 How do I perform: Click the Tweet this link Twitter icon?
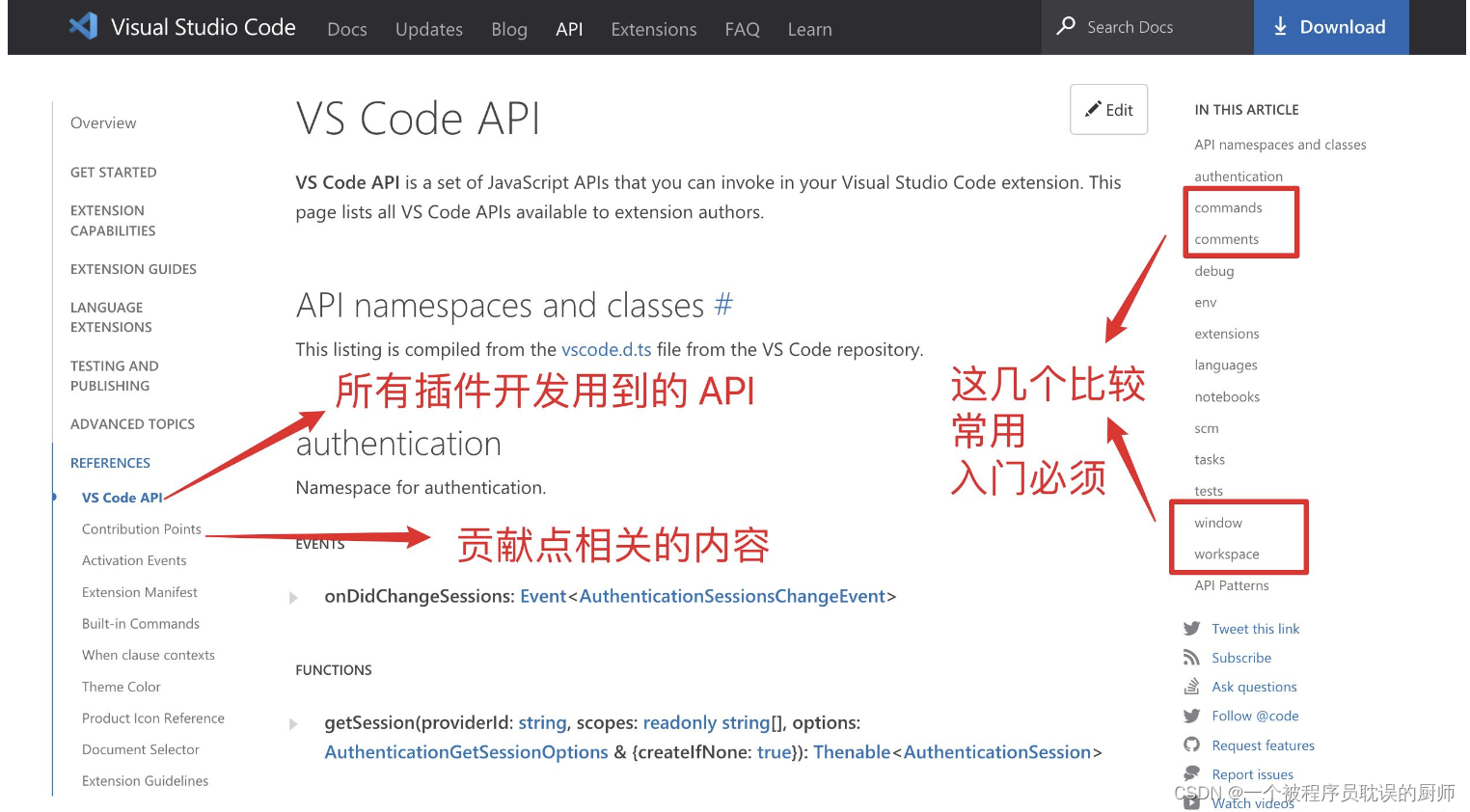click(x=1192, y=628)
